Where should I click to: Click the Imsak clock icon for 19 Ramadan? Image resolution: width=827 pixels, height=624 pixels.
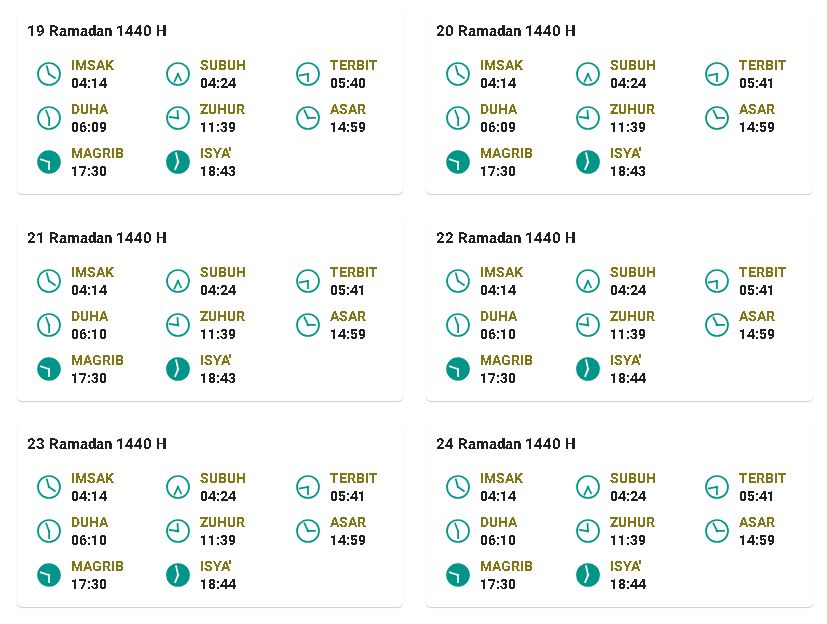[x=49, y=74]
